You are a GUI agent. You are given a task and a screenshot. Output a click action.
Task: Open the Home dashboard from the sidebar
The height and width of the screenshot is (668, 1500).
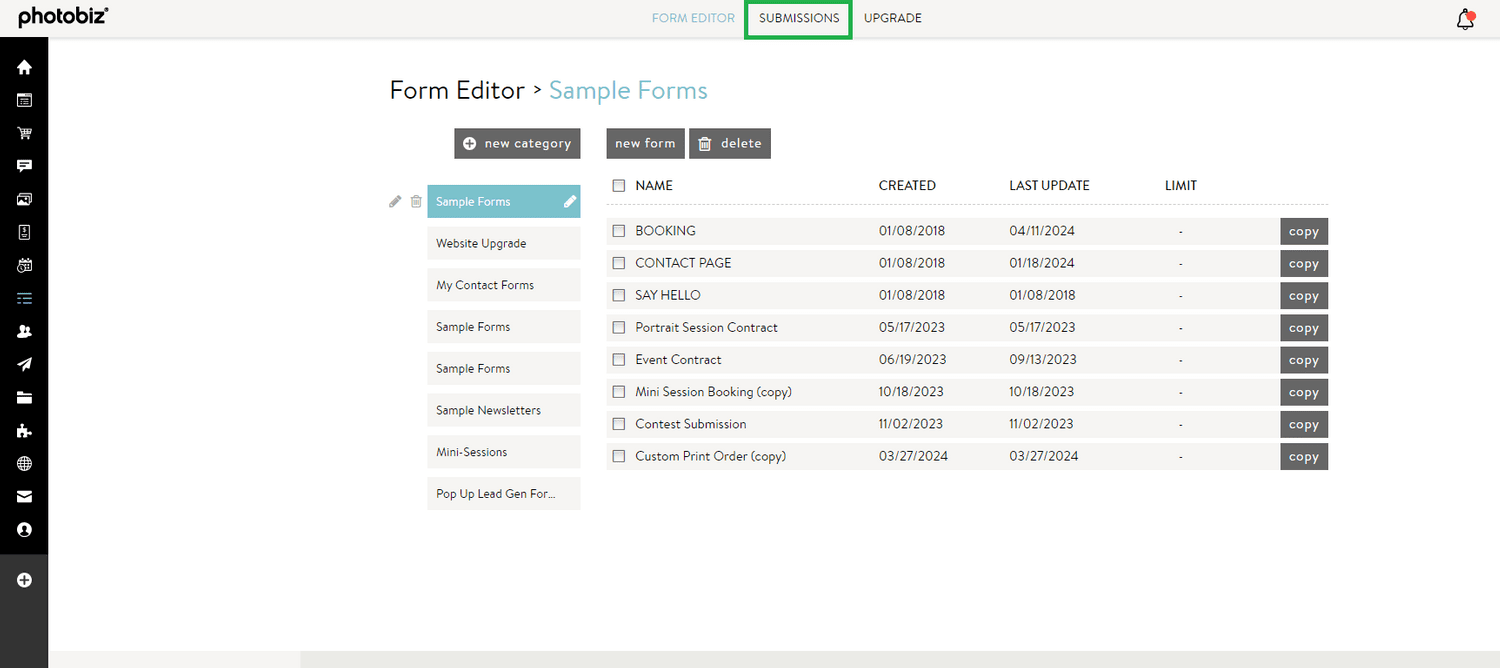coord(23,67)
